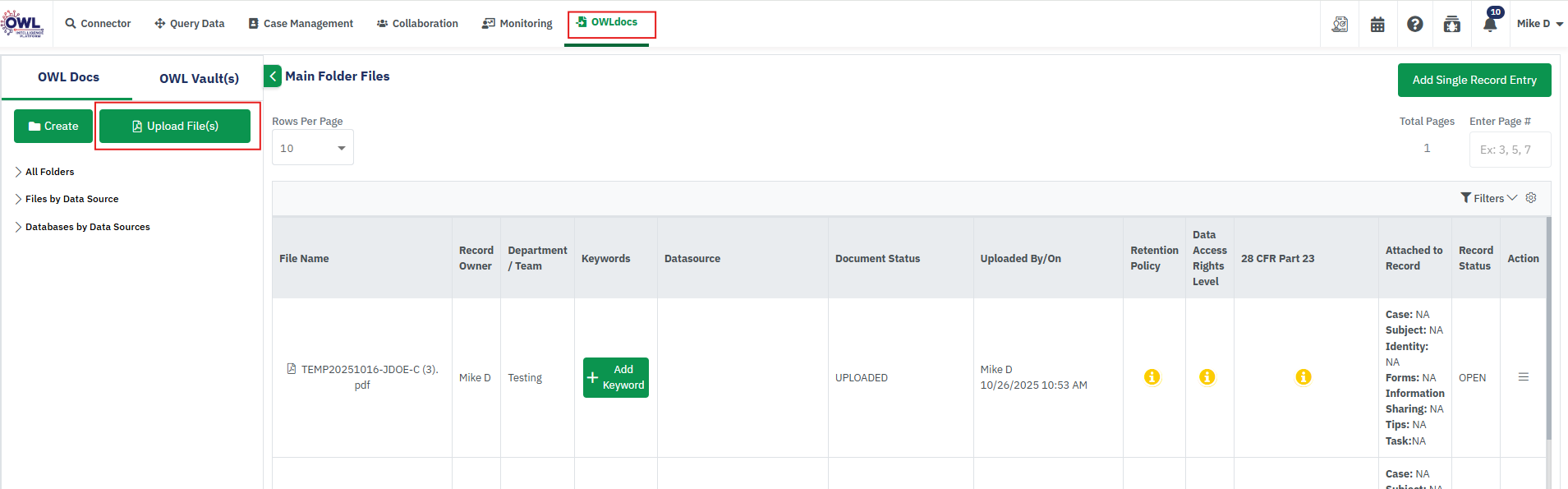The image size is (1568, 489).
Task: Open the Mike D user menu
Action: click(x=1539, y=24)
